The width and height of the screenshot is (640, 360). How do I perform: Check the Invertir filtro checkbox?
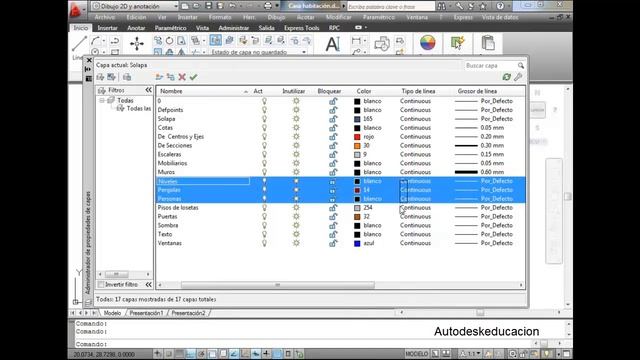pos(101,284)
